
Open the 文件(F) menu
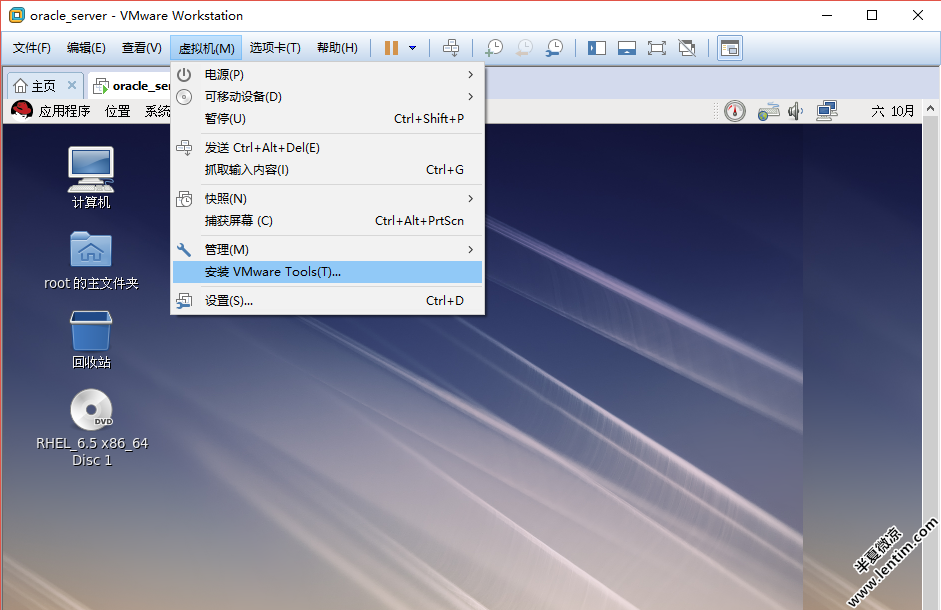[32, 48]
